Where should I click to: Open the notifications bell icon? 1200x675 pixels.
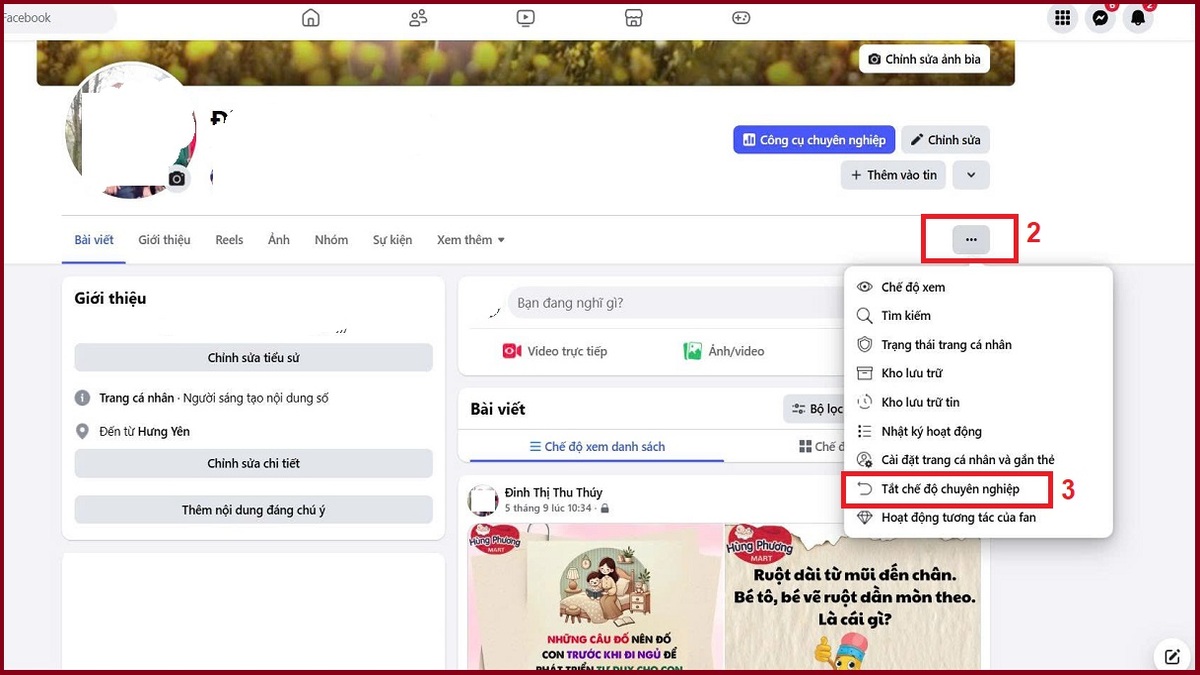[x=1138, y=18]
